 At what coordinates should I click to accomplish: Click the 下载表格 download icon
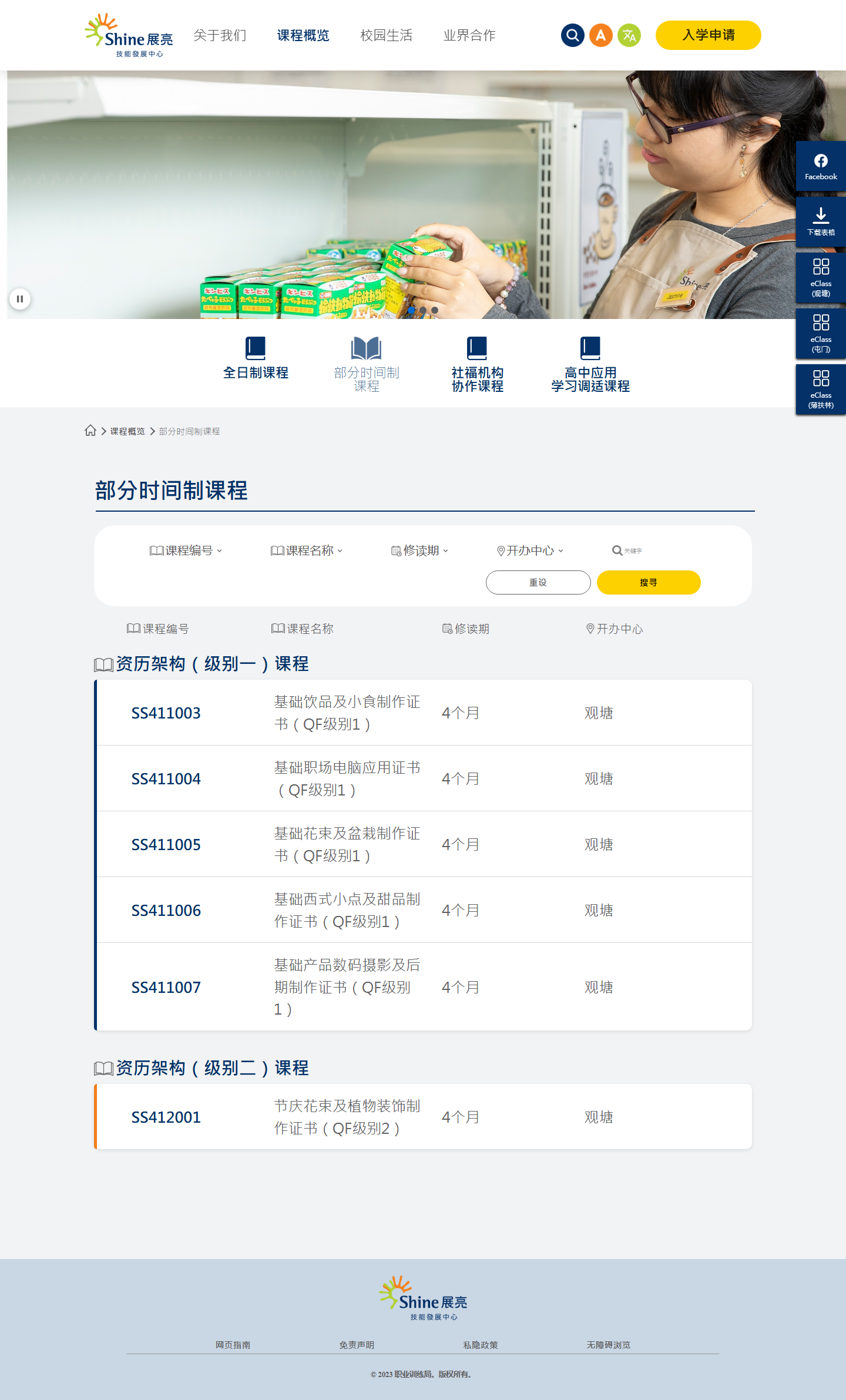tap(821, 221)
